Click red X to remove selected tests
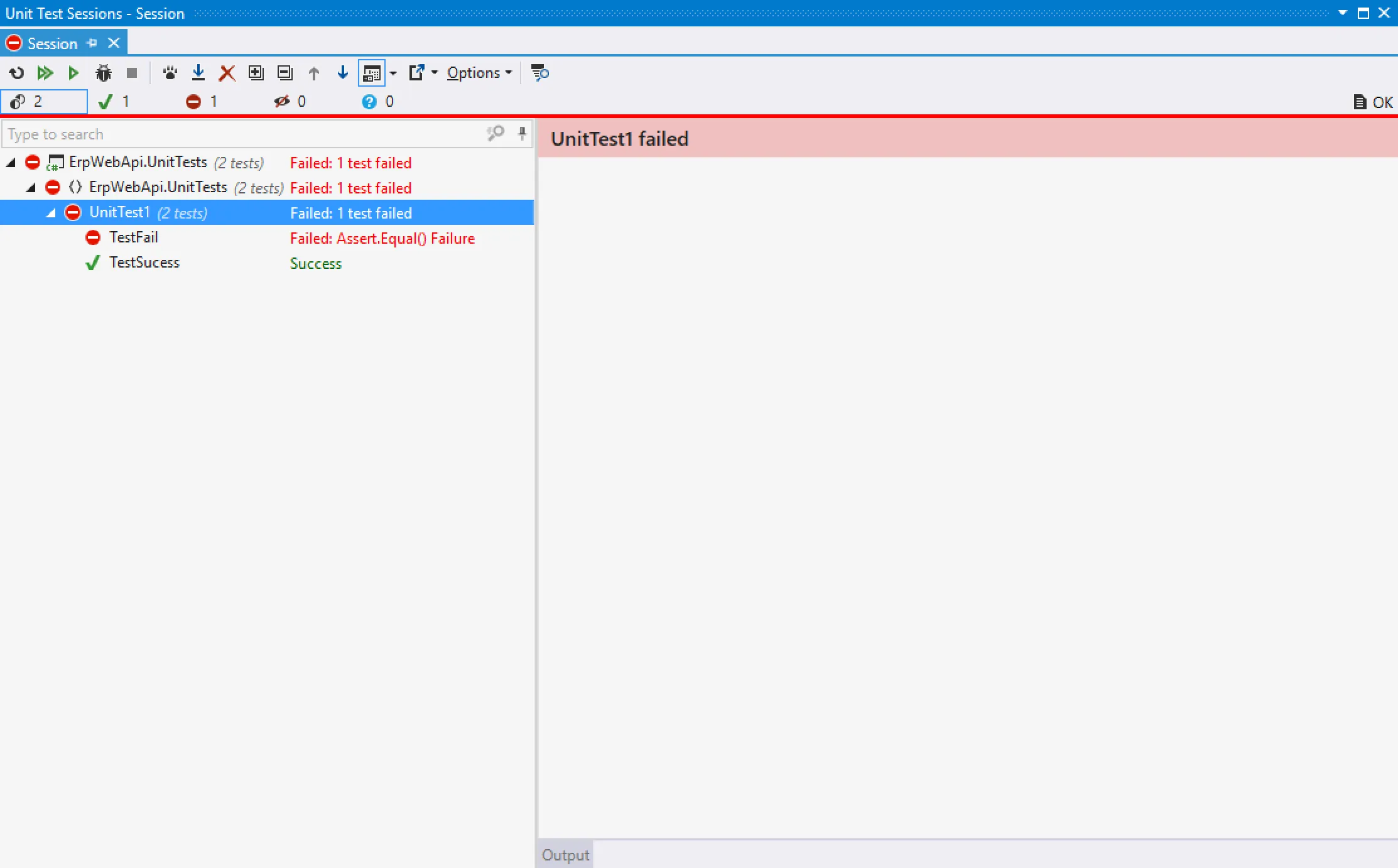1398x868 pixels. pos(227,73)
